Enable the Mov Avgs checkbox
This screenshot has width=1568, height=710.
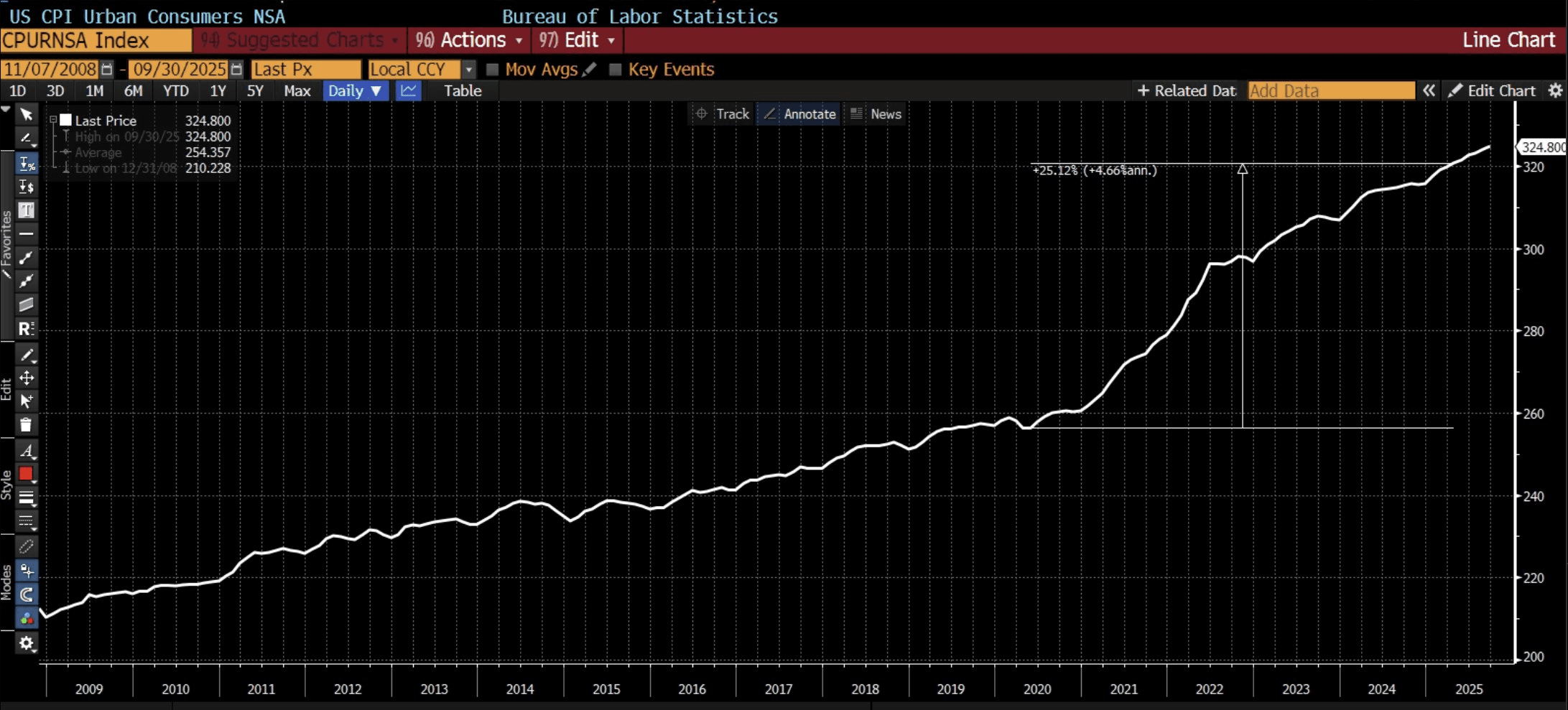pos(493,70)
